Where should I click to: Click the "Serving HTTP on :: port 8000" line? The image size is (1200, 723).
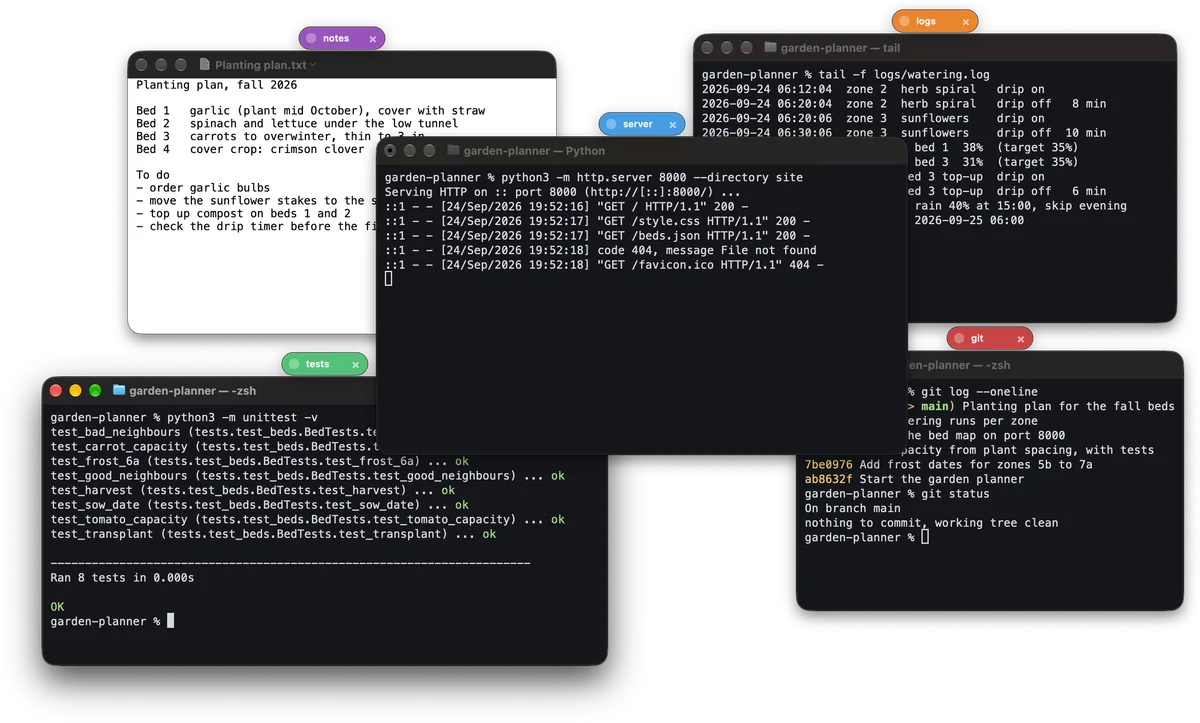(x=563, y=192)
